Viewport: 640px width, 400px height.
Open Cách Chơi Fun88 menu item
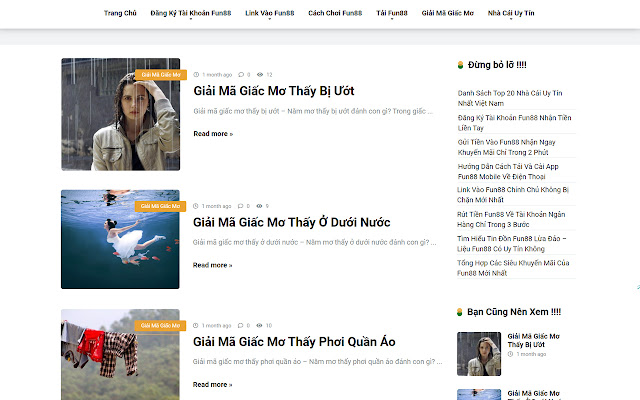pos(335,13)
